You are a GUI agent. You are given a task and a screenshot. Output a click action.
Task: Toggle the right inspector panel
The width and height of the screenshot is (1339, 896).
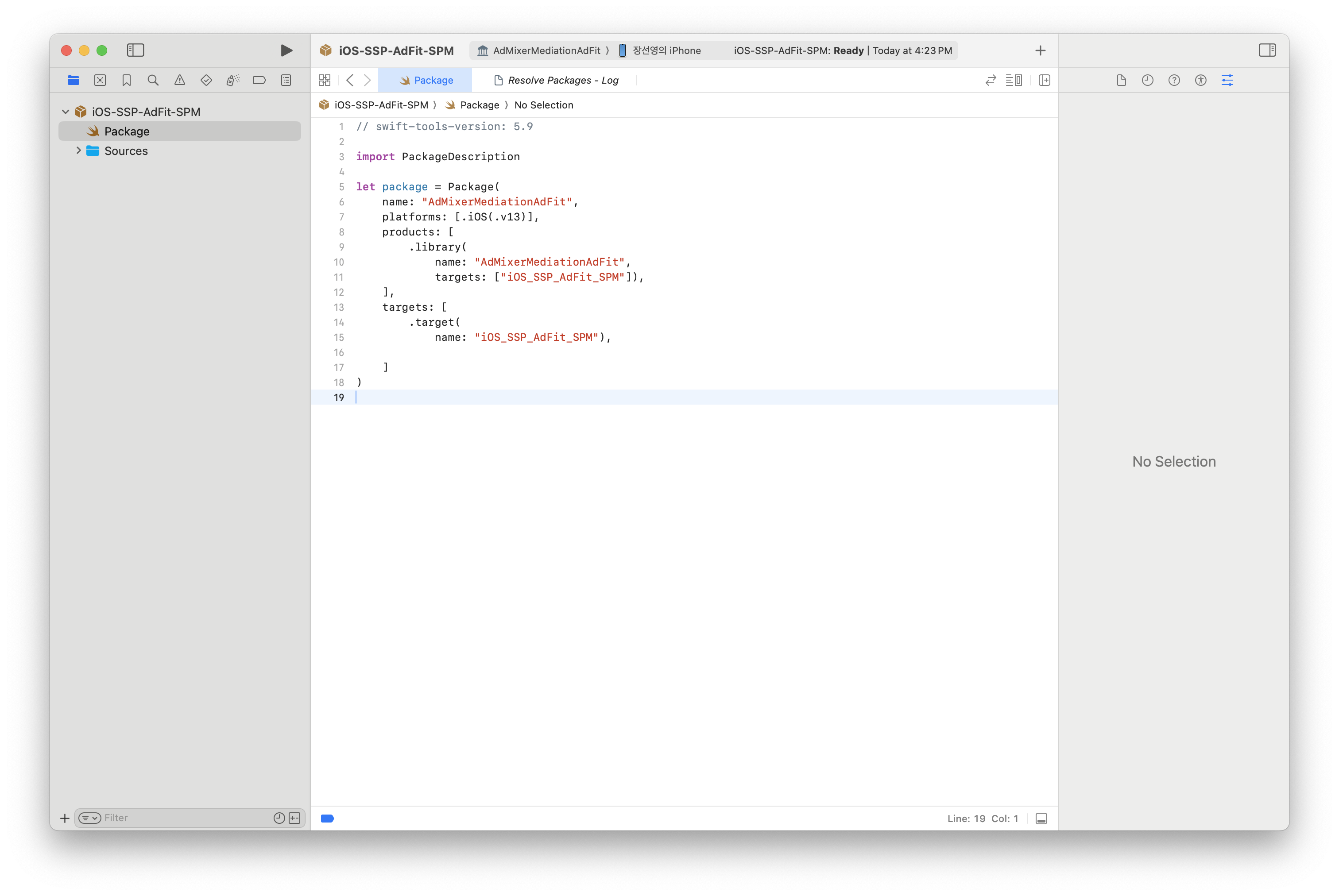pos(1266,50)
